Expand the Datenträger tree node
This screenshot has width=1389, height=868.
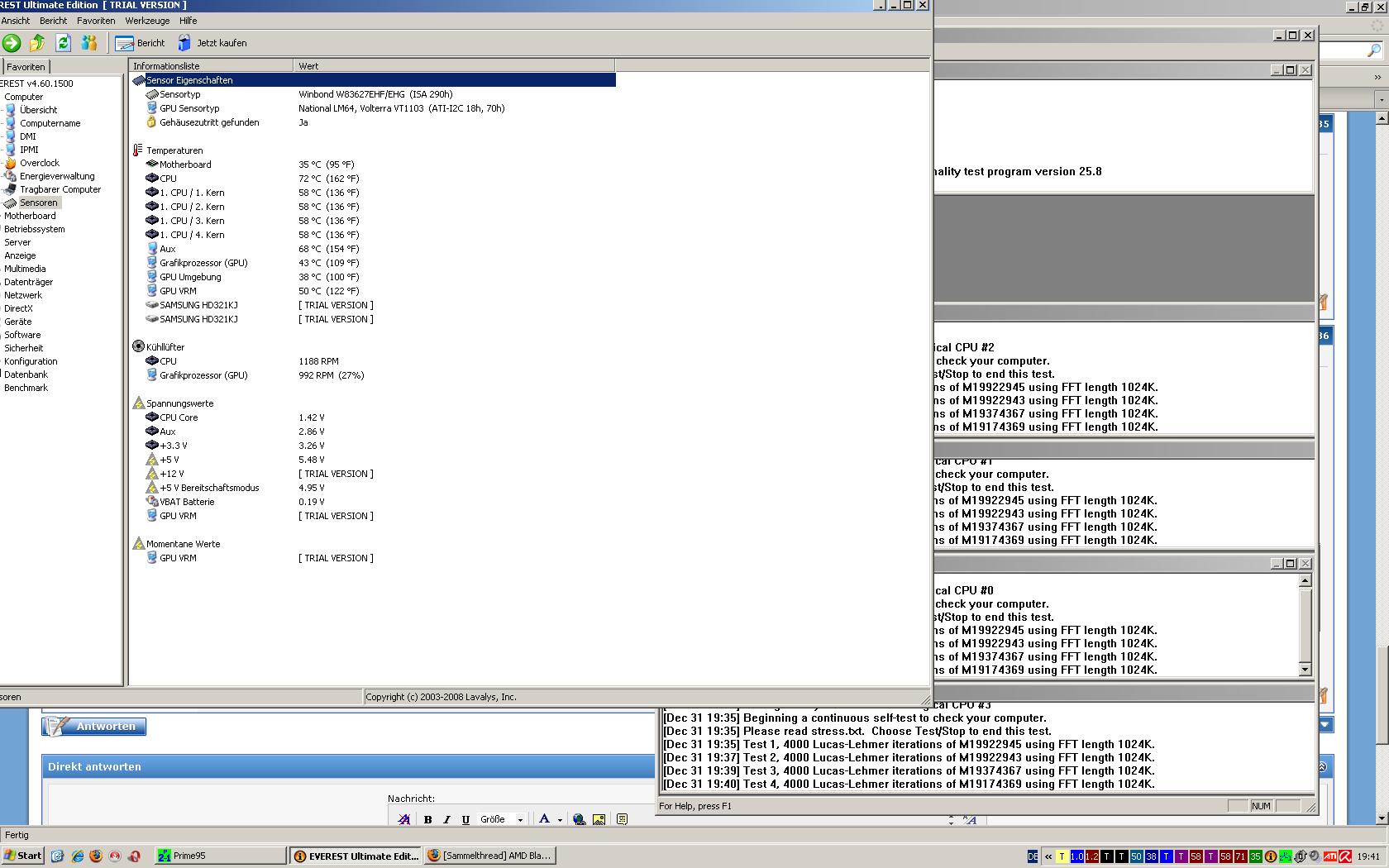coord(28,282)
